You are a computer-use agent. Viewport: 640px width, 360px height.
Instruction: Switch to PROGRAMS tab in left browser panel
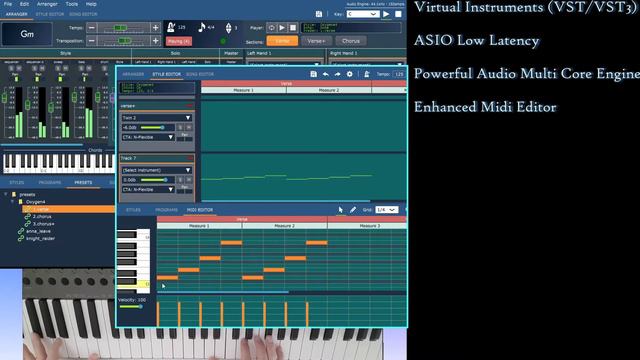pyautogui.click(x=50, y=182)
